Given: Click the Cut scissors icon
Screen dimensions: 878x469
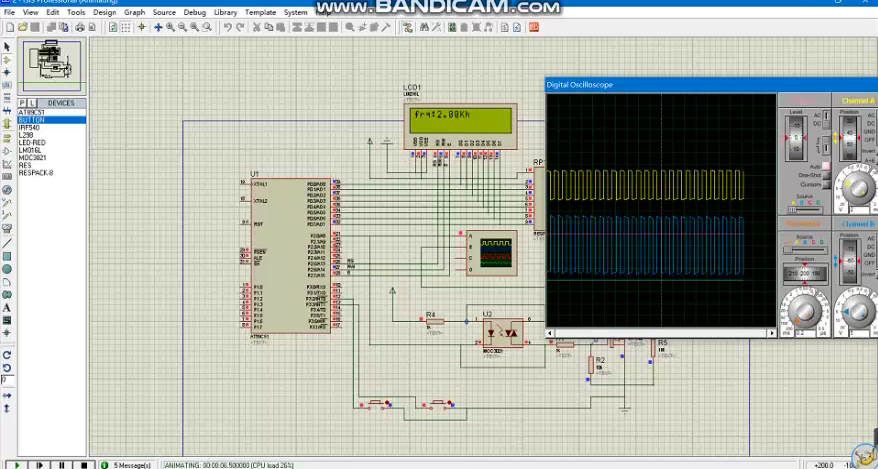Looking at the screenshot, I should click(x=256, y=27).
